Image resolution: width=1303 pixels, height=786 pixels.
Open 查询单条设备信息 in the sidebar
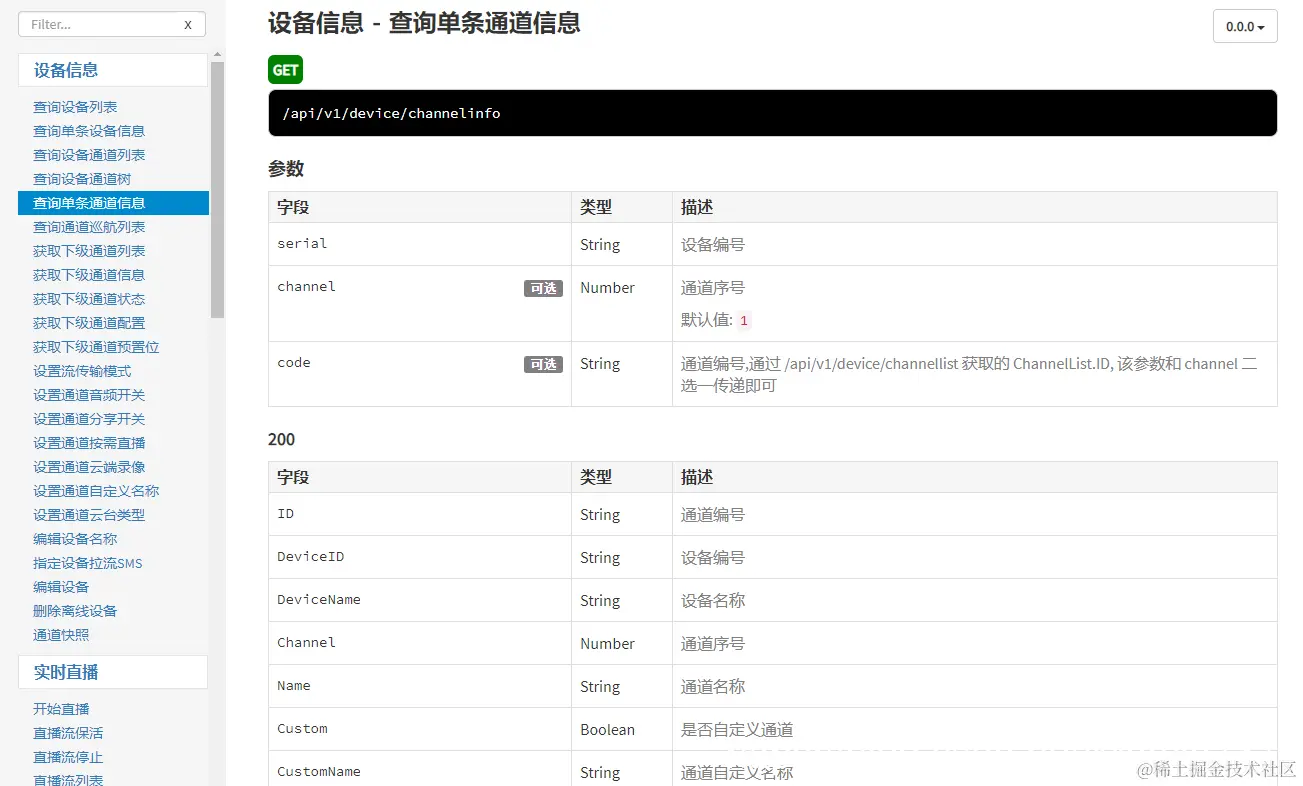pos(89,131)
